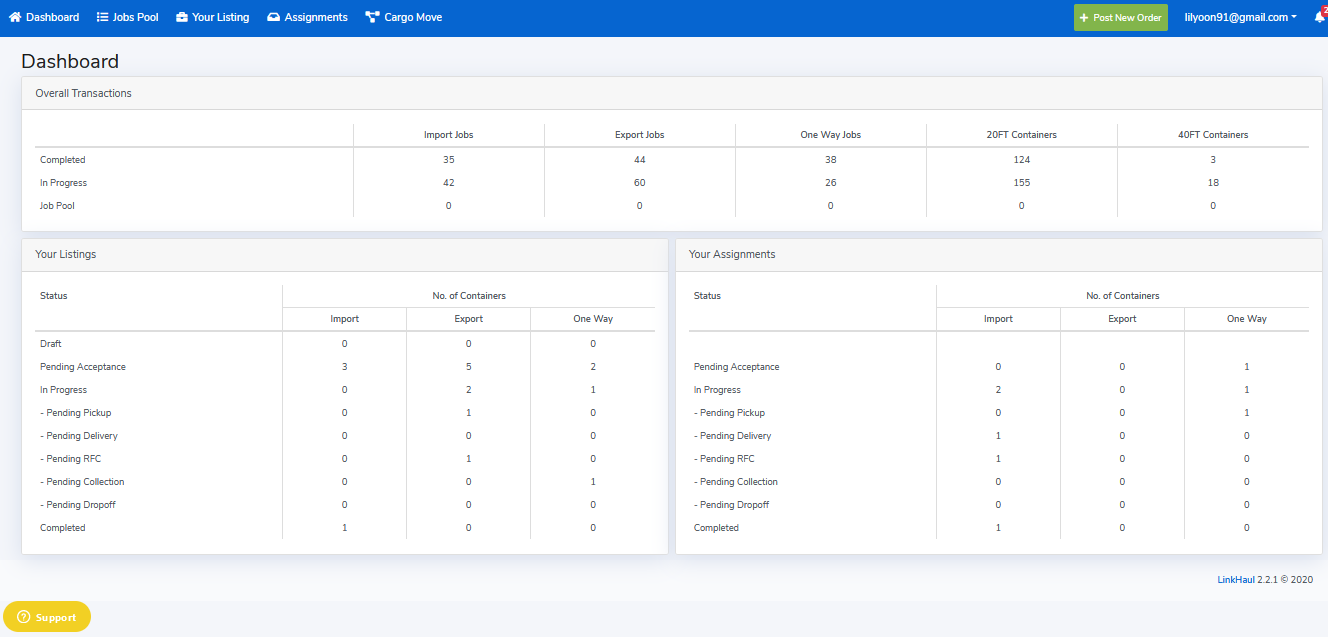1328x637 pixels.
Task: Click the plus icon on Post New Order
Action: point(1084,18)
